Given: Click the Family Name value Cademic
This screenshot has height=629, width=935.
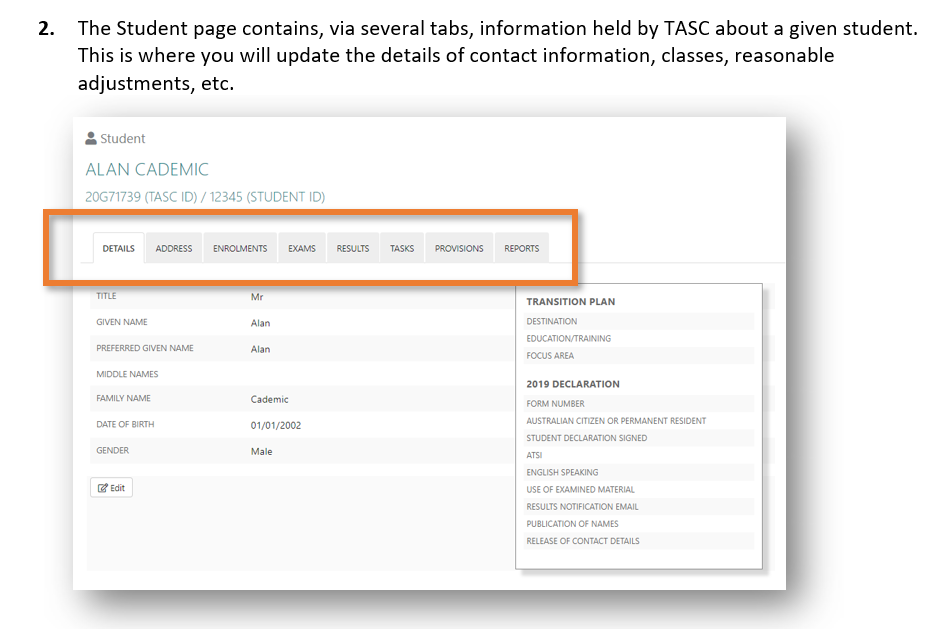Looking at the screenshot, I should click(269, 399).
